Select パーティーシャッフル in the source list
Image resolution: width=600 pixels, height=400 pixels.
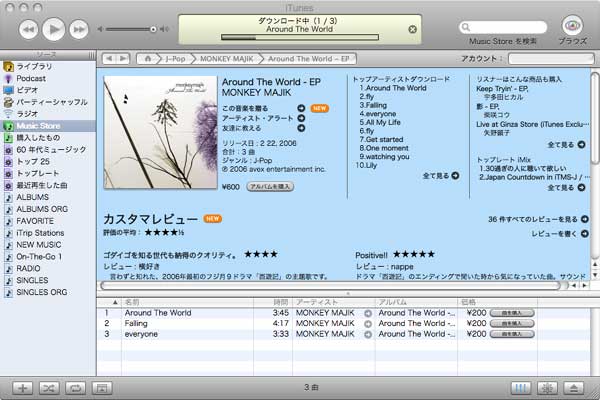48,102
